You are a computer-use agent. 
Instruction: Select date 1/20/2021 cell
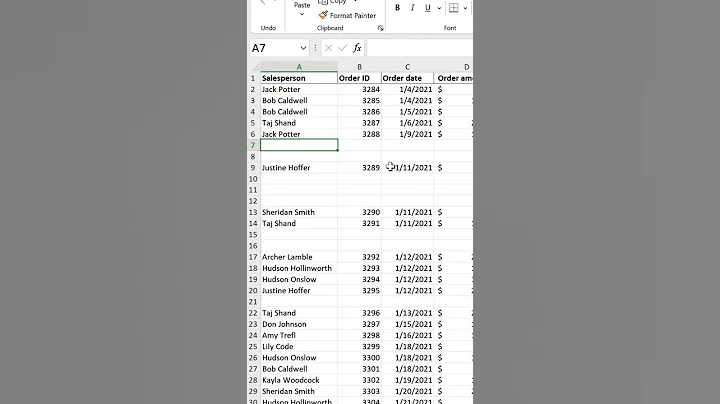407,391
